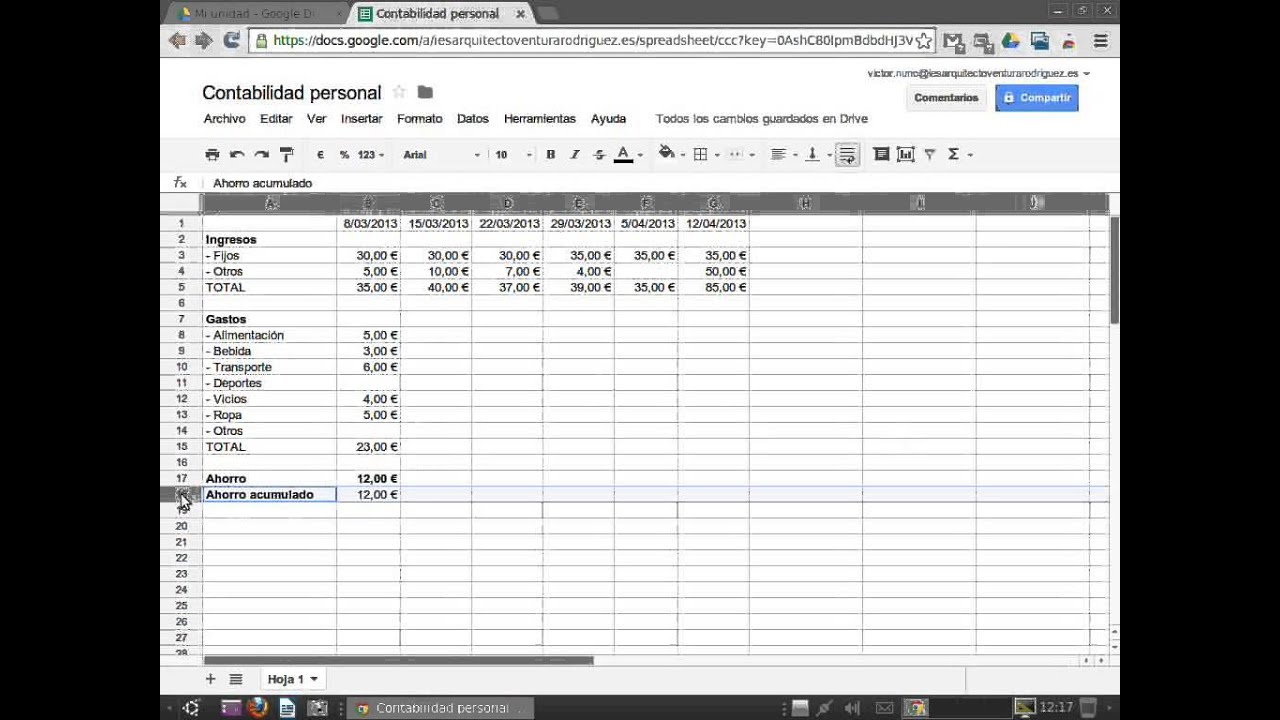Toggle italic formatting
This screenshot has width=1280, height=720.
click(575, 154)
